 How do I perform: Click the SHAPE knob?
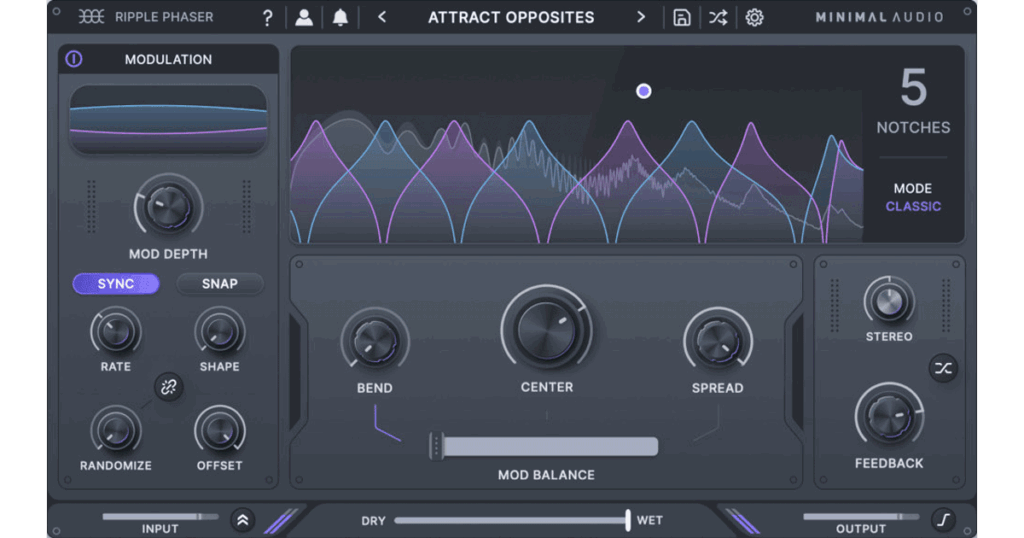[219, 332]
